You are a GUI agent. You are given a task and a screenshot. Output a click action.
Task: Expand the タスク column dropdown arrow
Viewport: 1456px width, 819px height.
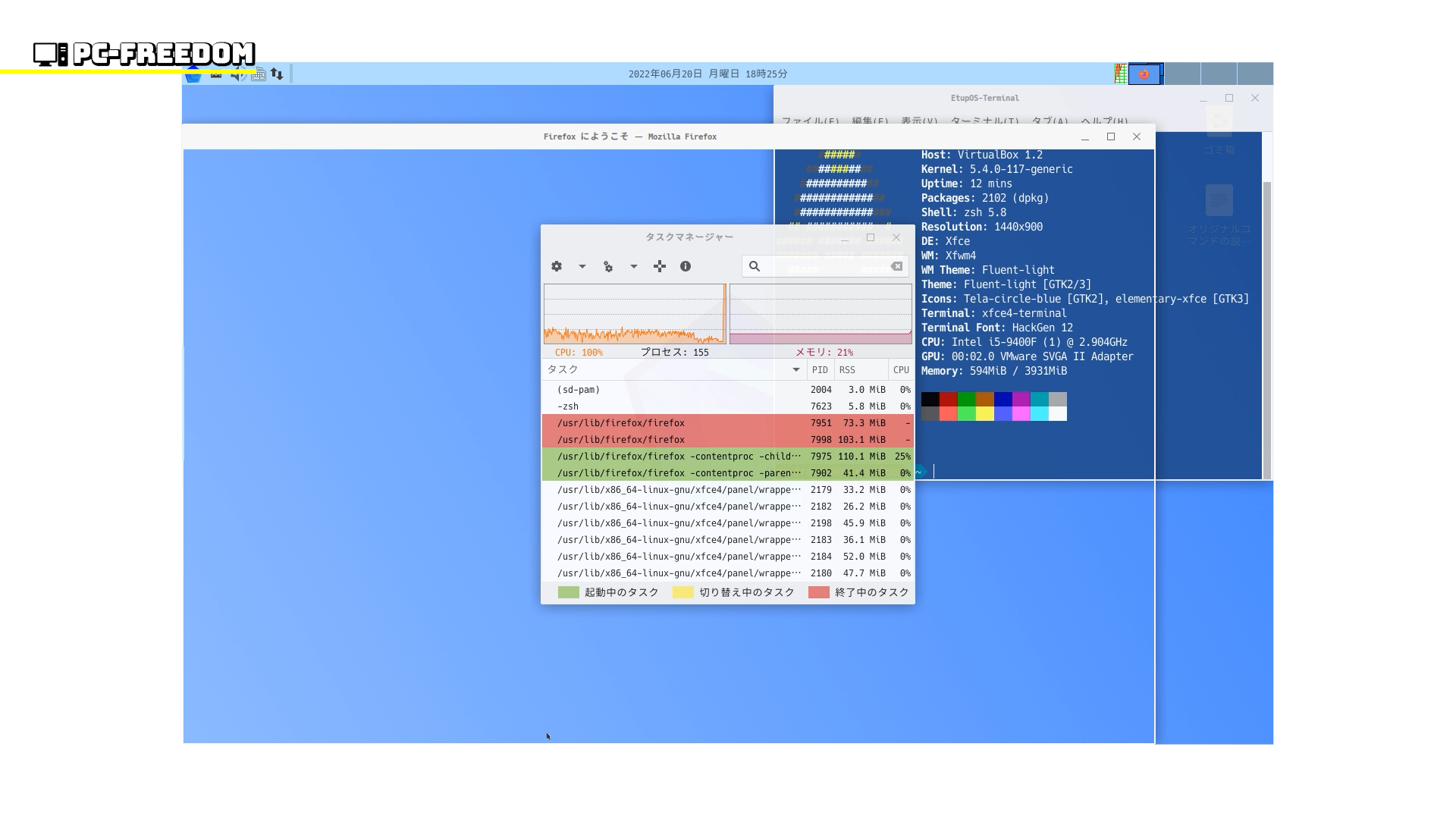tap(796, 370)
